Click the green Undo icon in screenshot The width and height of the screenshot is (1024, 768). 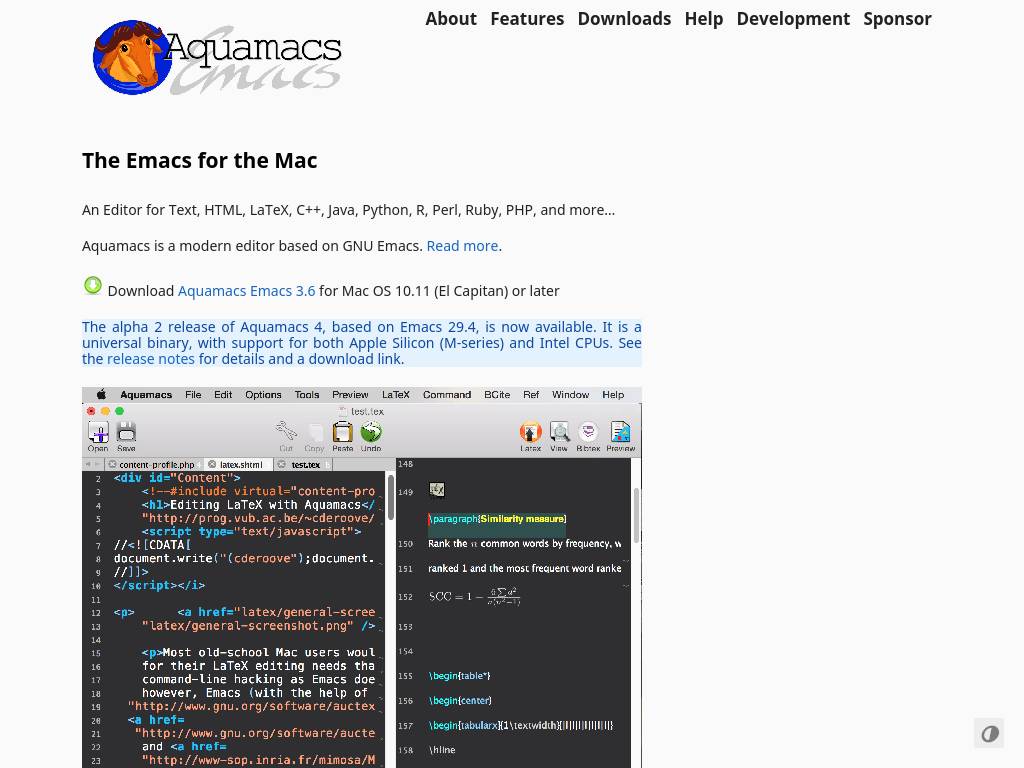371,436
